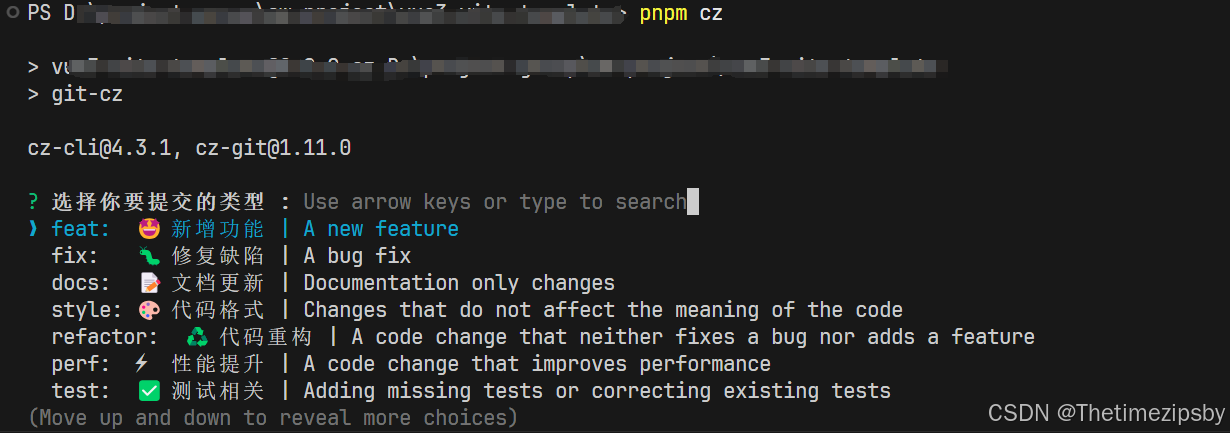Click the green question mark prompt
1230x433 pixels.
click(34, 202)
